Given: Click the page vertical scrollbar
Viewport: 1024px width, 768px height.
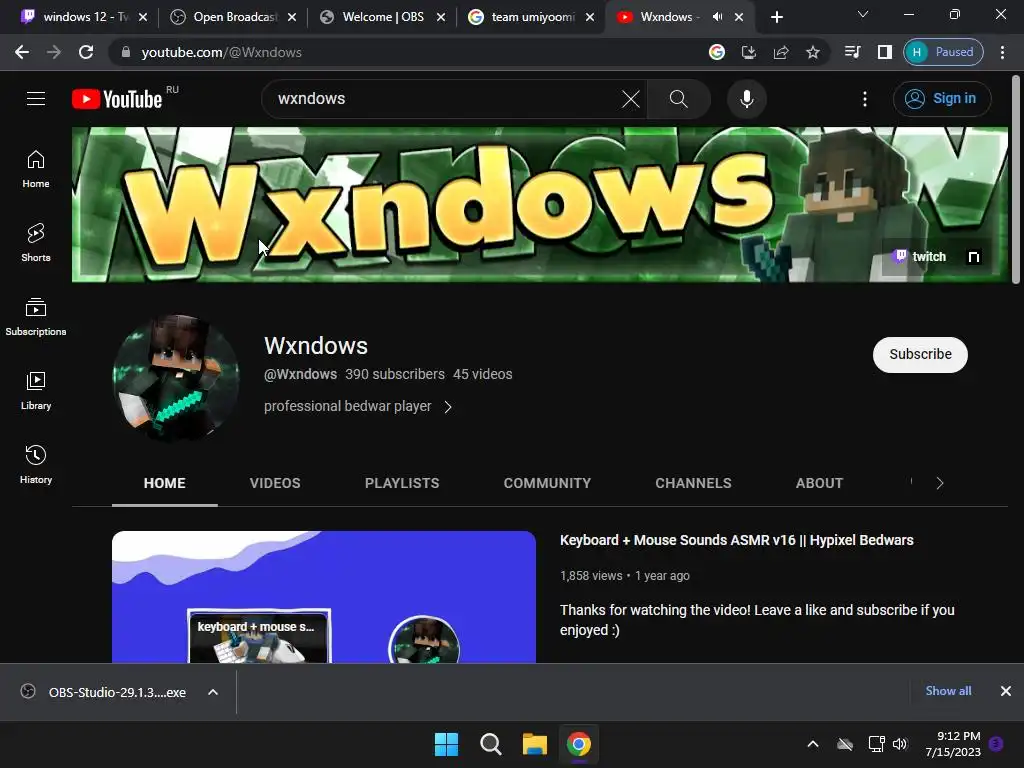Looking at the screenshot, I should 1016,180.
